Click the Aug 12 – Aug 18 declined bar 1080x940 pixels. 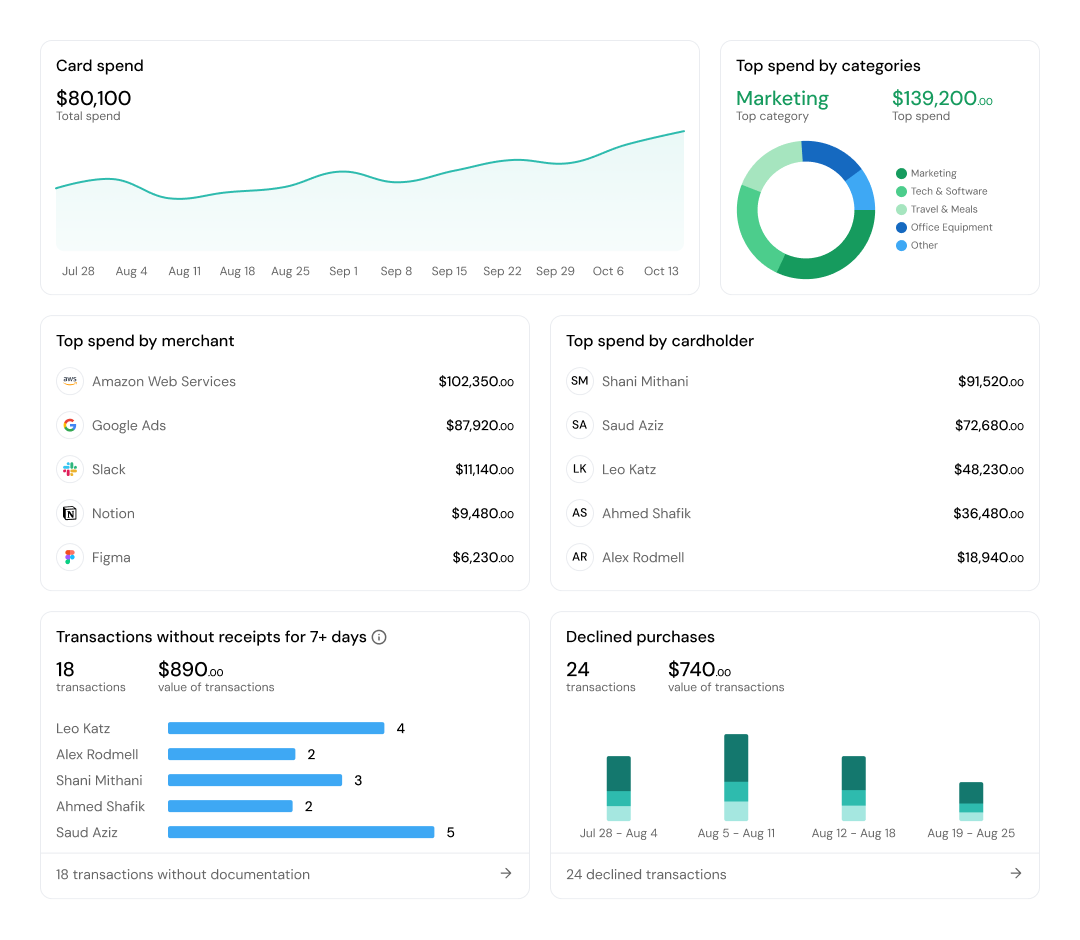[x=853, y=788]
